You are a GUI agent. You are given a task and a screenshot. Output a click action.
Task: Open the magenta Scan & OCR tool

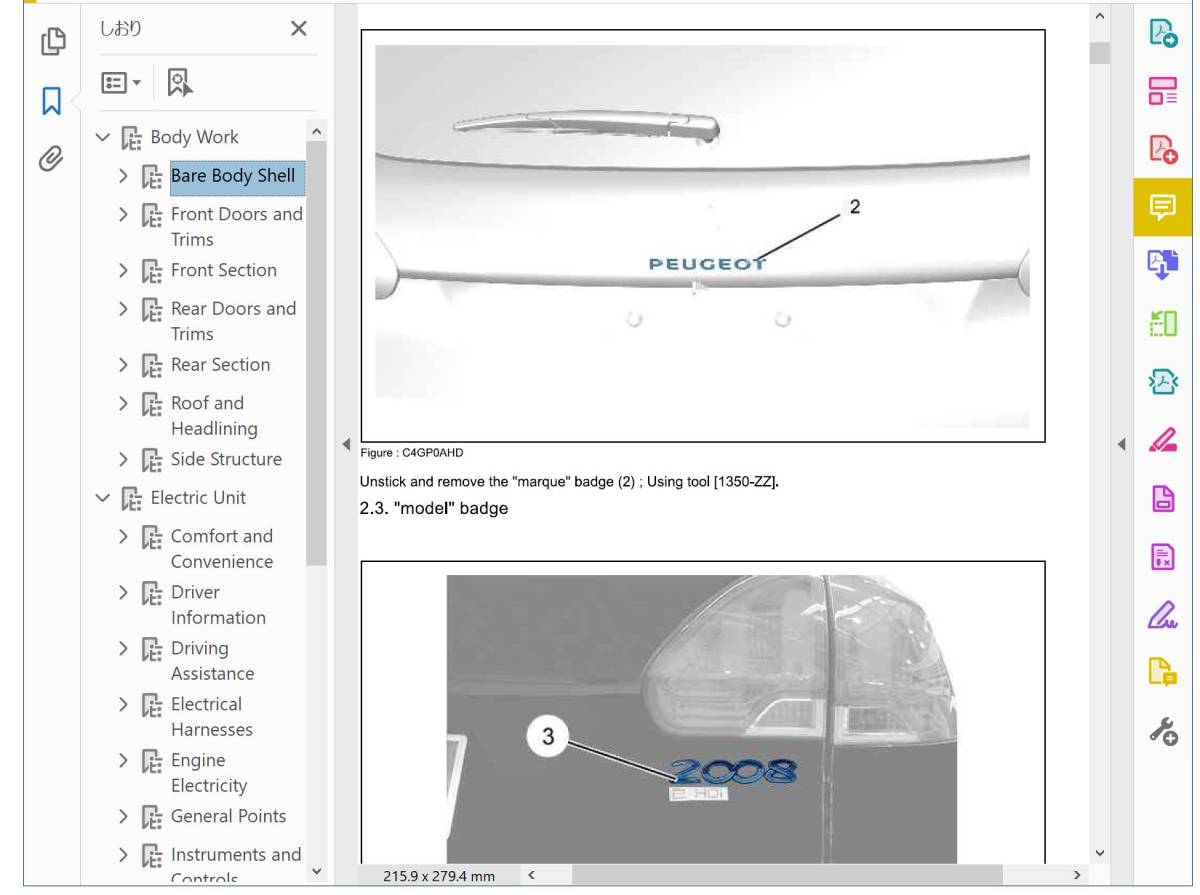coord(1162,498)
